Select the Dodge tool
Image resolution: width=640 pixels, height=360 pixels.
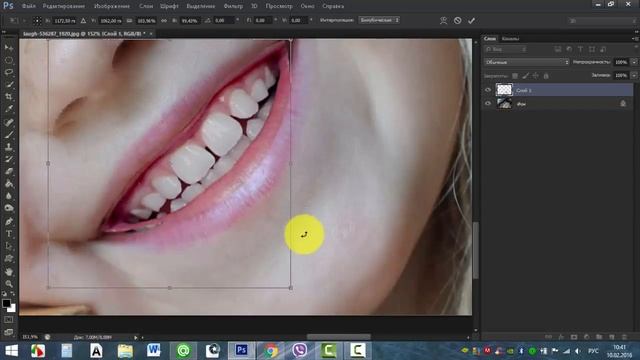pyautogui.click(x=9, y=208)
